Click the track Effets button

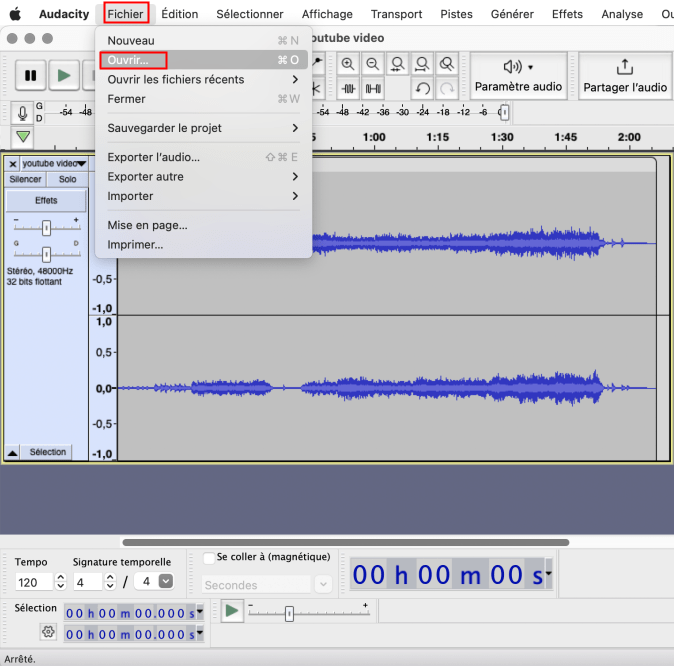(x=46, y=201)
